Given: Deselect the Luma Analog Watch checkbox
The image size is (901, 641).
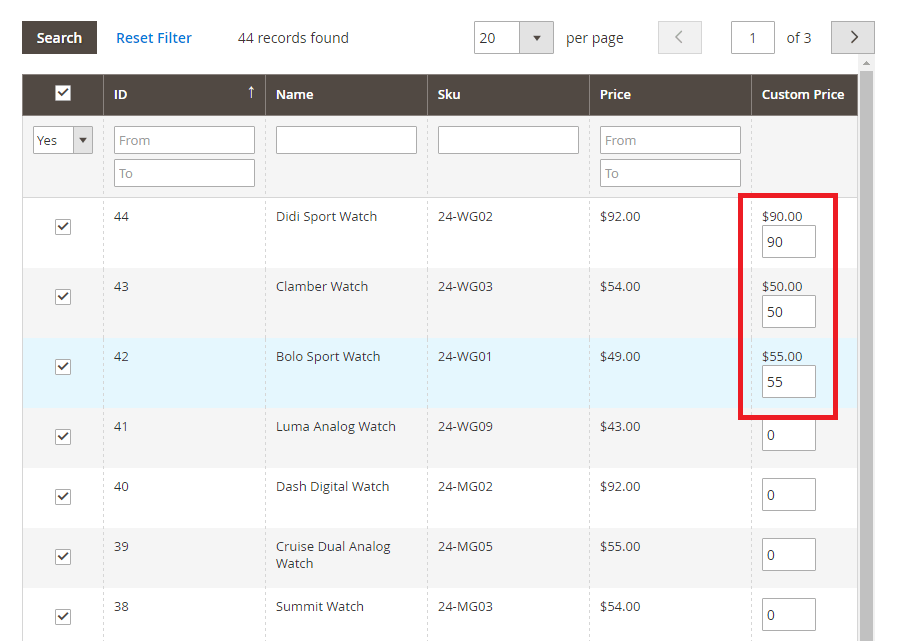Looking at the screenshot, I should click(63, 437).
